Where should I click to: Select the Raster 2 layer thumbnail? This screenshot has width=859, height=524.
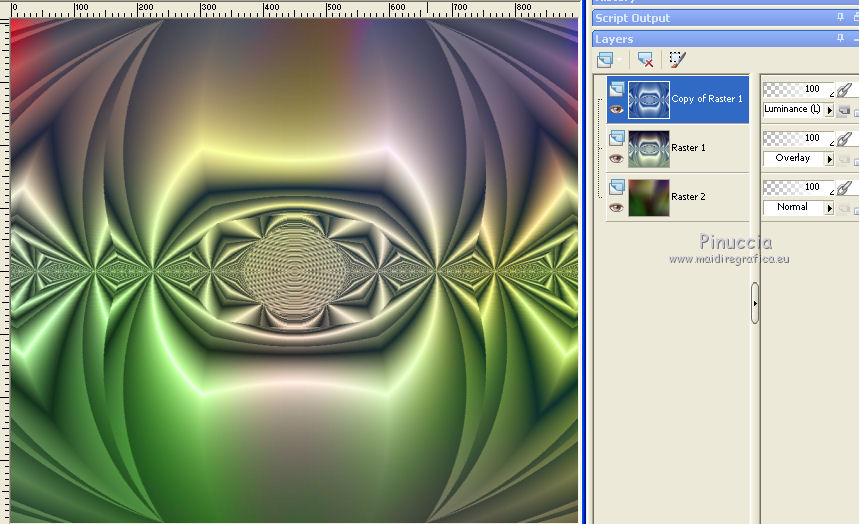click(649, 197)
